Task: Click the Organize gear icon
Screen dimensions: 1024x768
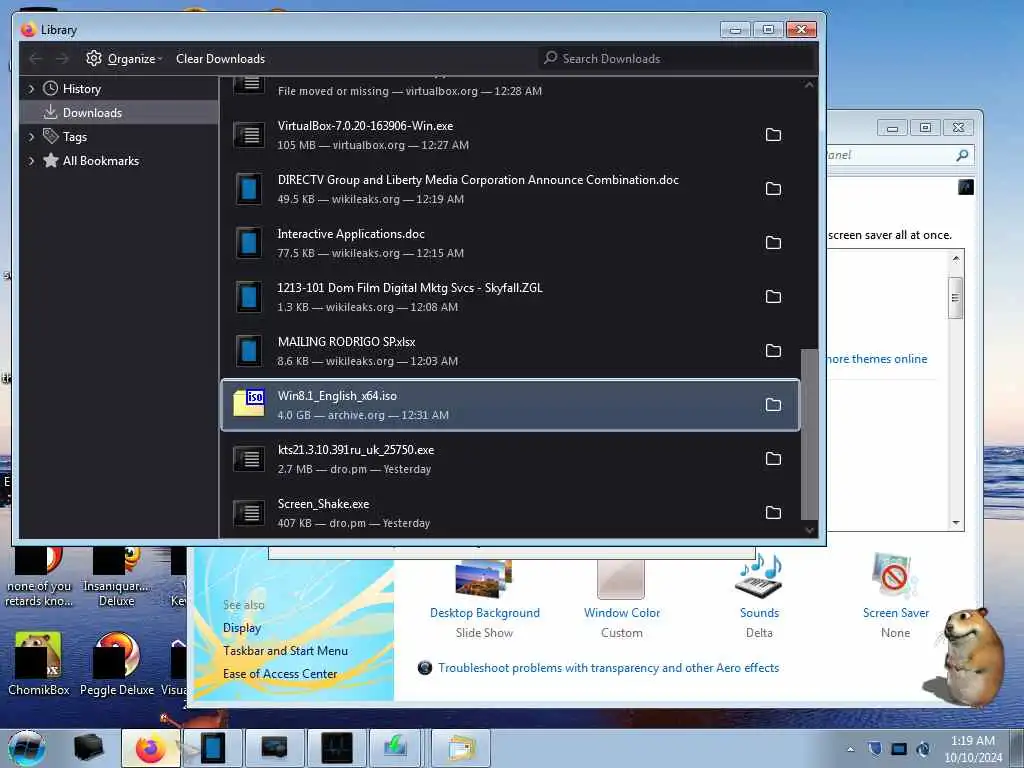Action: click(x=94, y=58)
